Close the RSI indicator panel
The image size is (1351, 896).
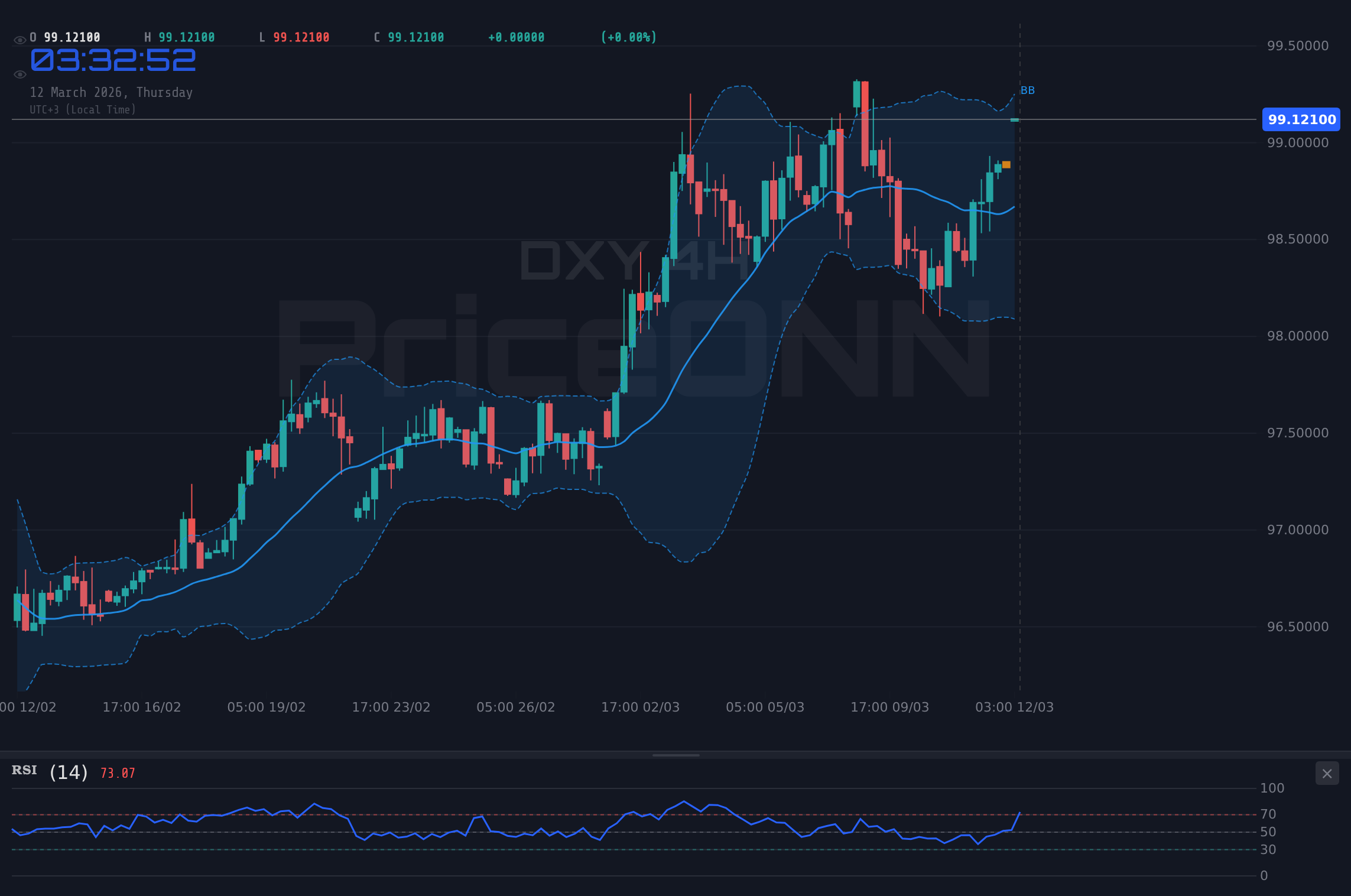coord(1327,773)
